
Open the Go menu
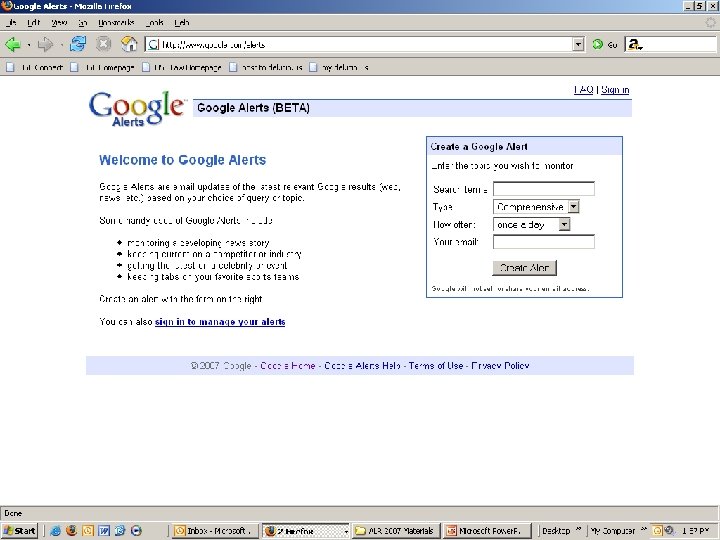[x=83, y=22]
